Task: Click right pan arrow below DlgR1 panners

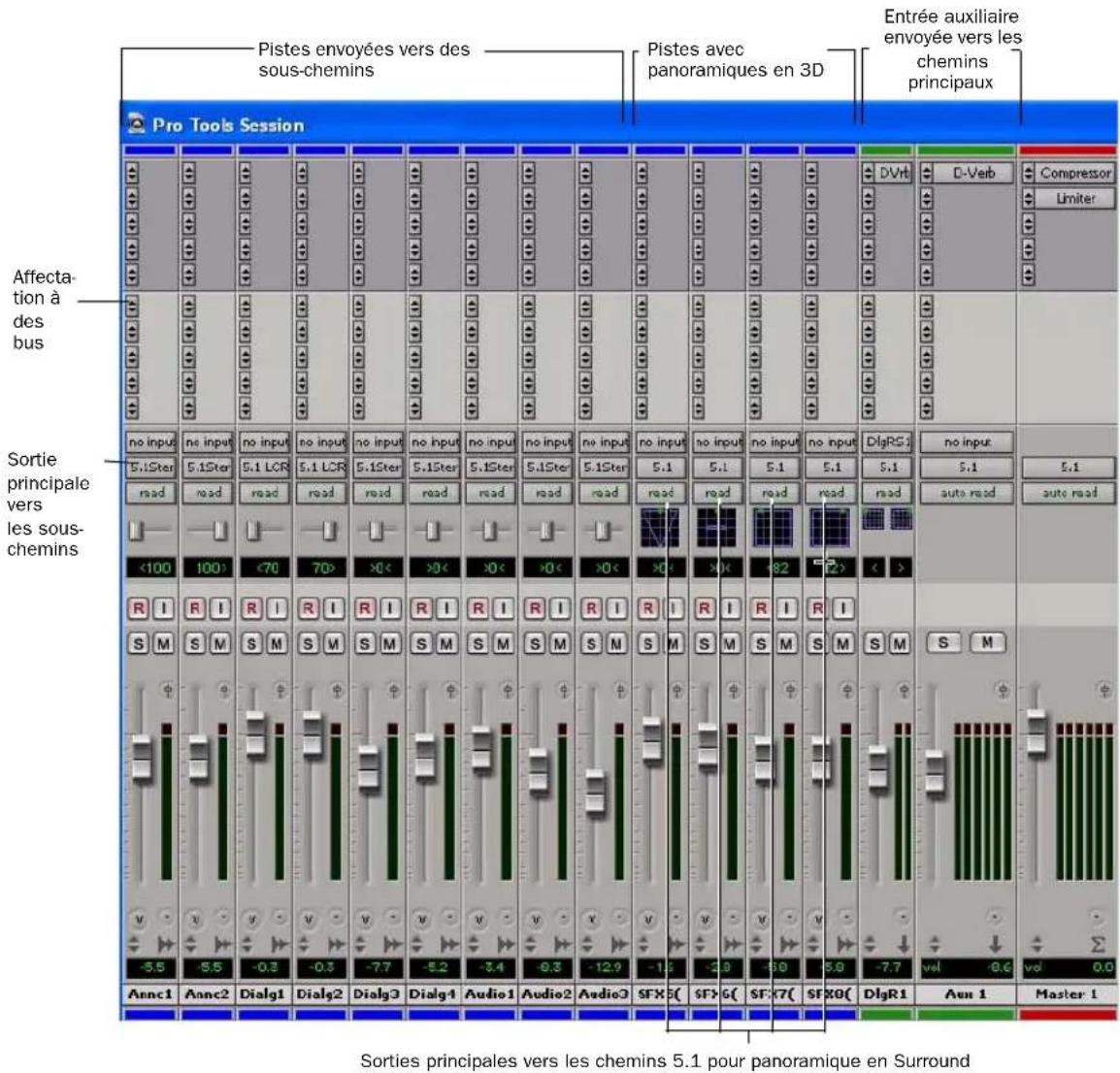Action: coord(901,569)
